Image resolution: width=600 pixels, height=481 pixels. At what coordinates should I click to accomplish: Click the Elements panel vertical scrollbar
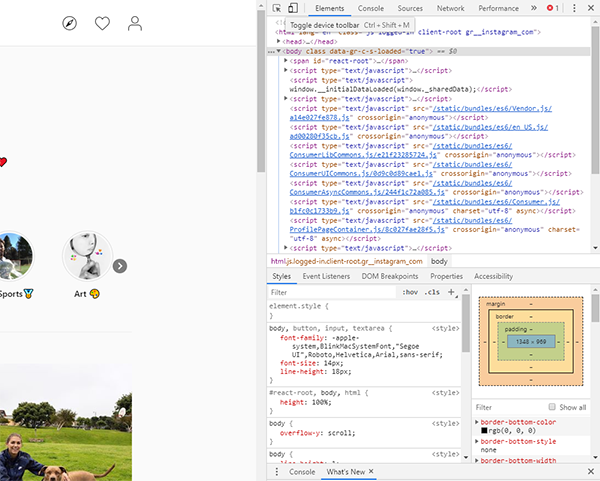[595, 99]
